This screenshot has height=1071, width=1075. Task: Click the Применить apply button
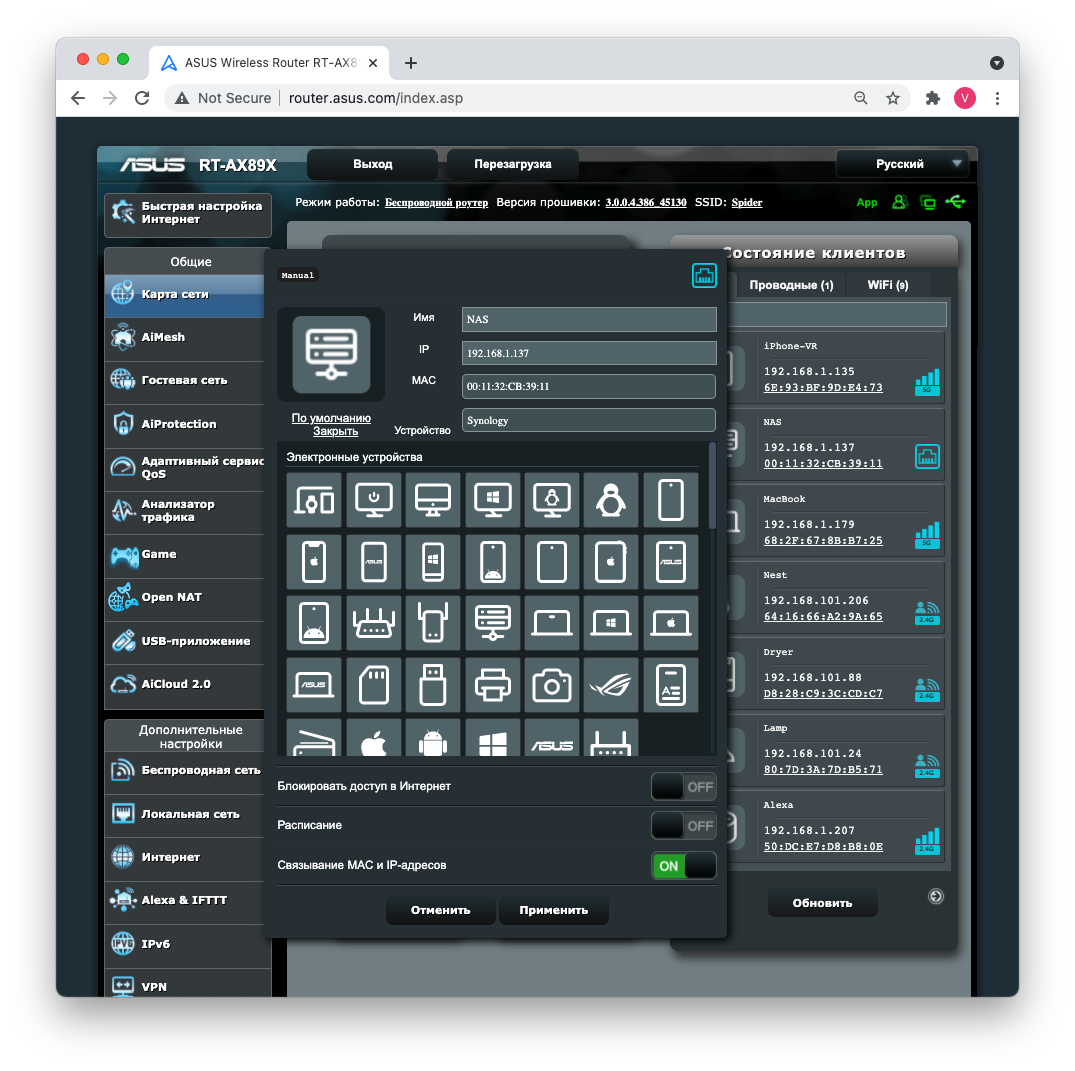pos(554,910)
